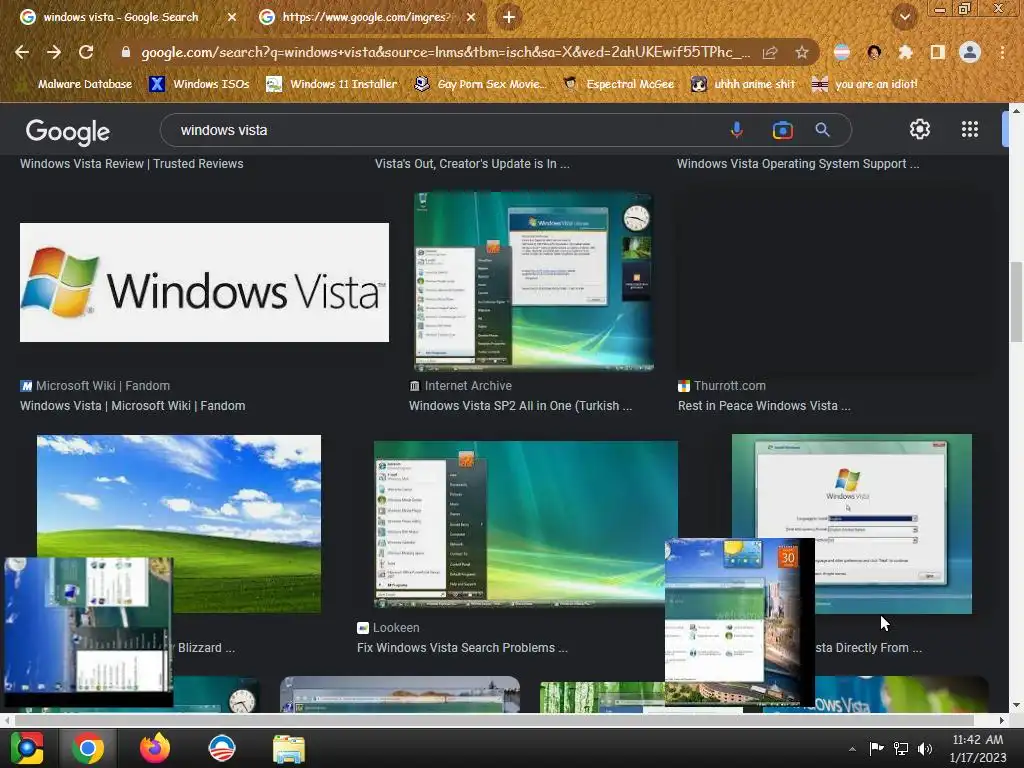Bookmark this page with the star icon
This screenshot has width=1024, height=768.
(x=801, y=52)
